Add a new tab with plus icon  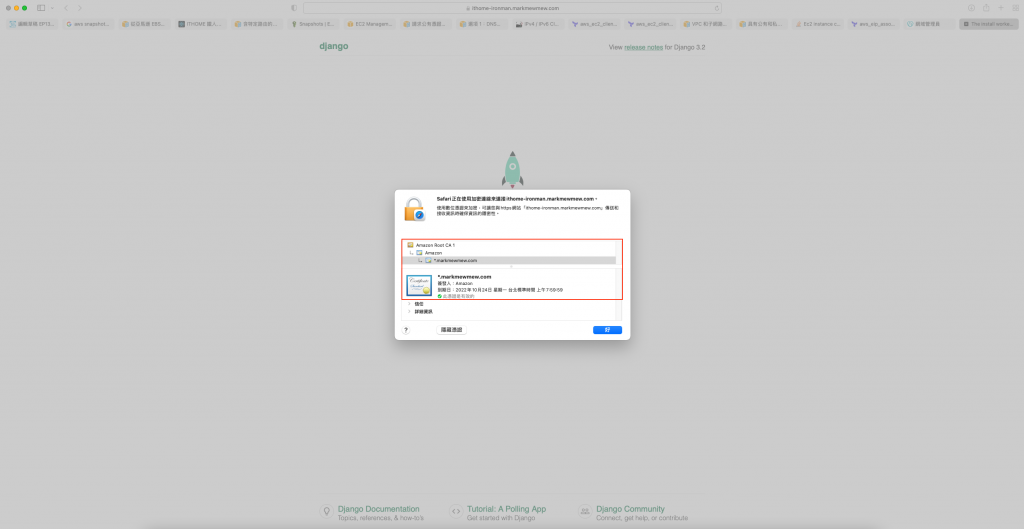click(x=1000, y=8)
